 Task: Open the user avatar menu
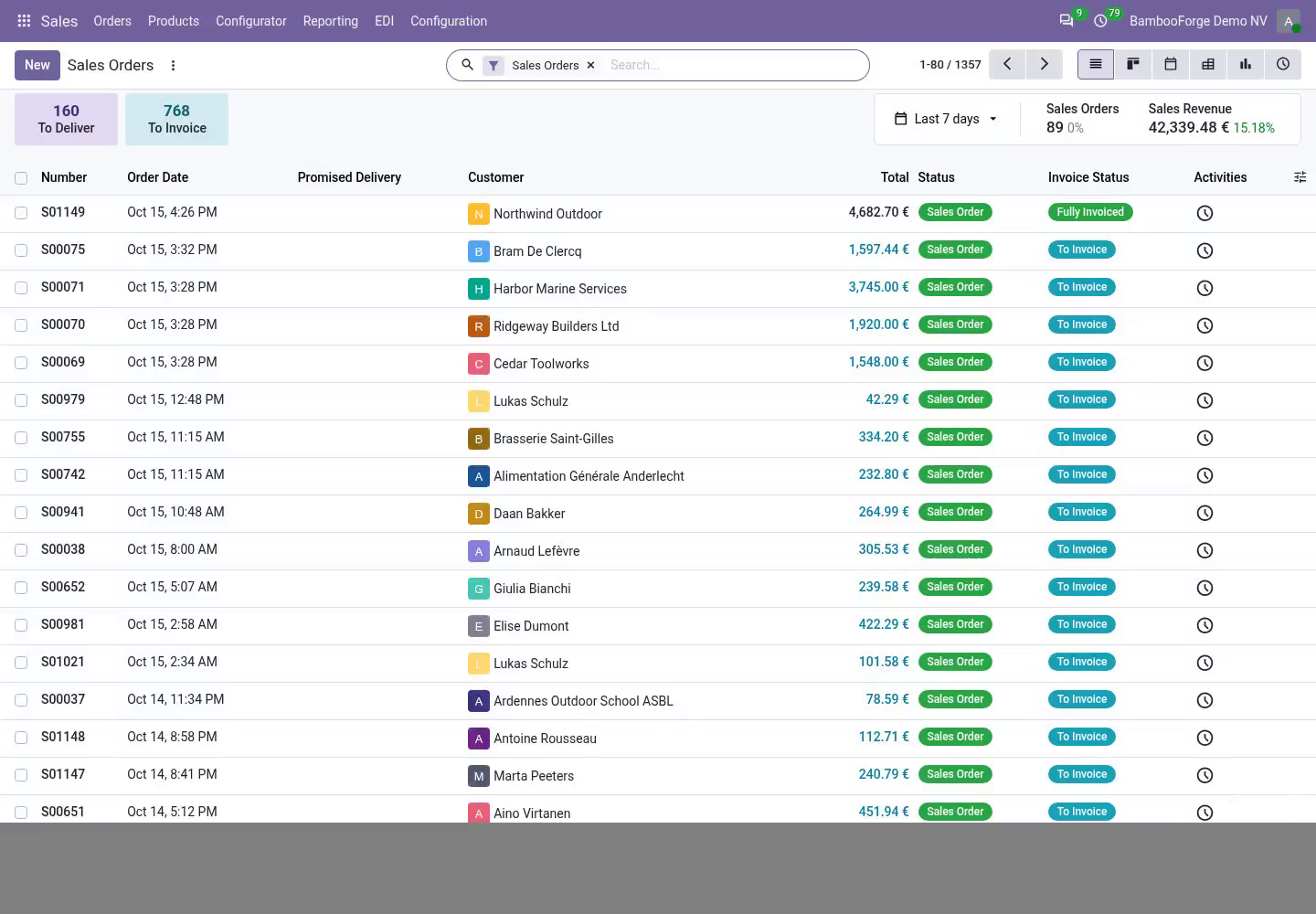click(x=1289, y=21)
